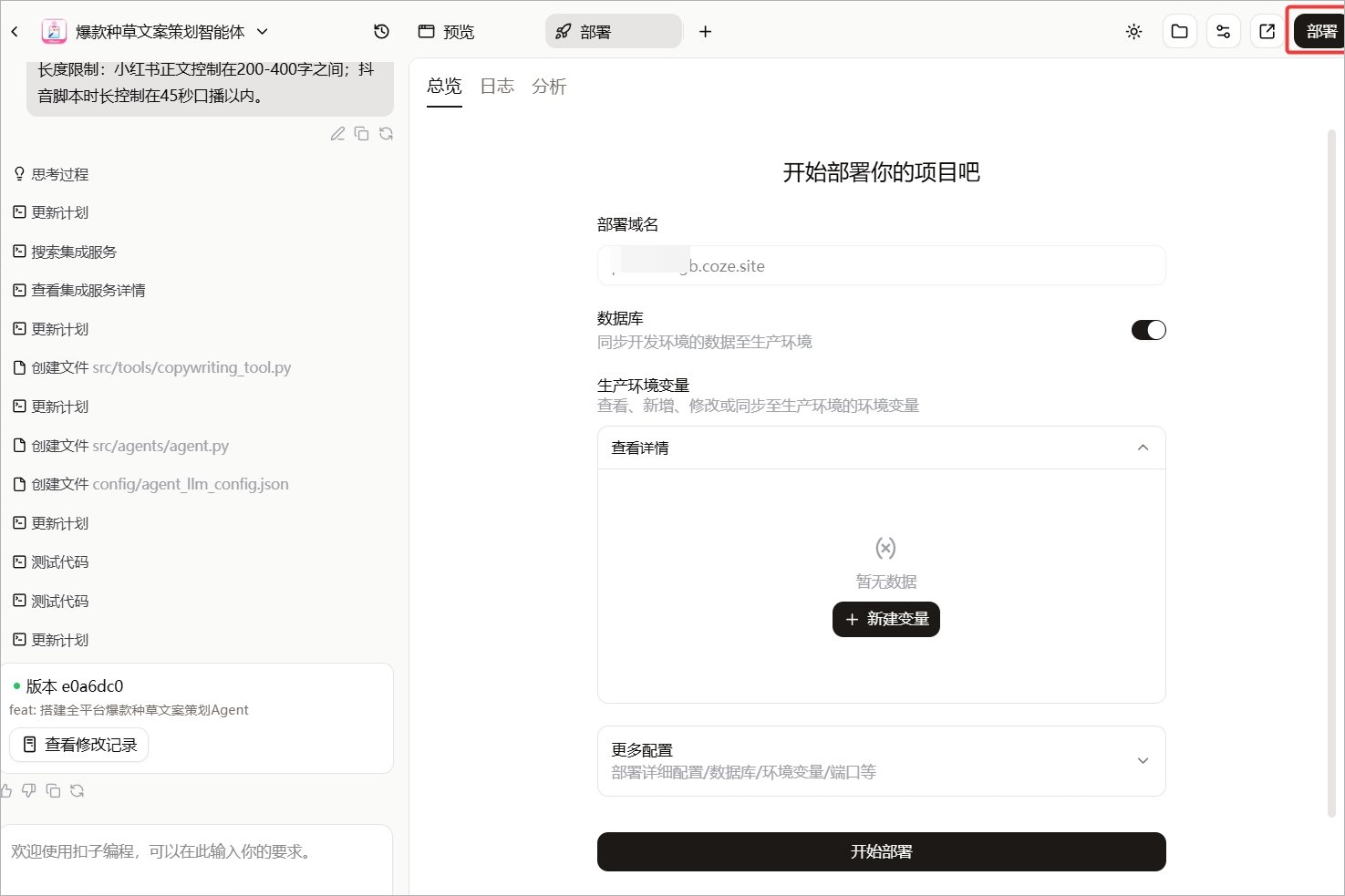Image resolution: width=1345 pixels, height=896 pixels.
Task: Add a new tab with plus icon
Action: [x=705, y=32]
